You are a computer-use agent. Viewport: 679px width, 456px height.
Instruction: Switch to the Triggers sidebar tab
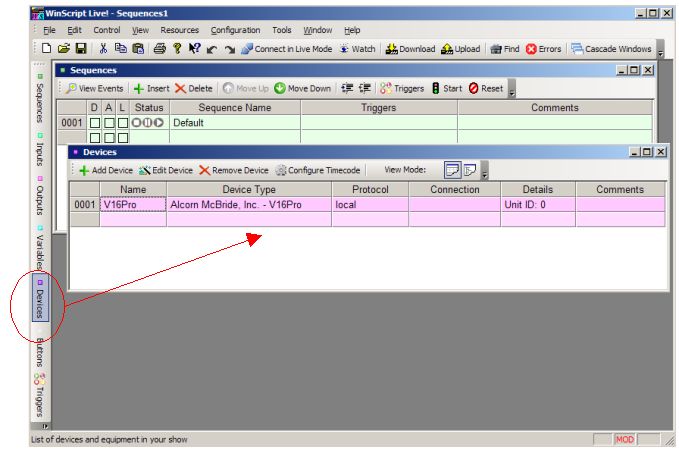(x=39, y=395)
